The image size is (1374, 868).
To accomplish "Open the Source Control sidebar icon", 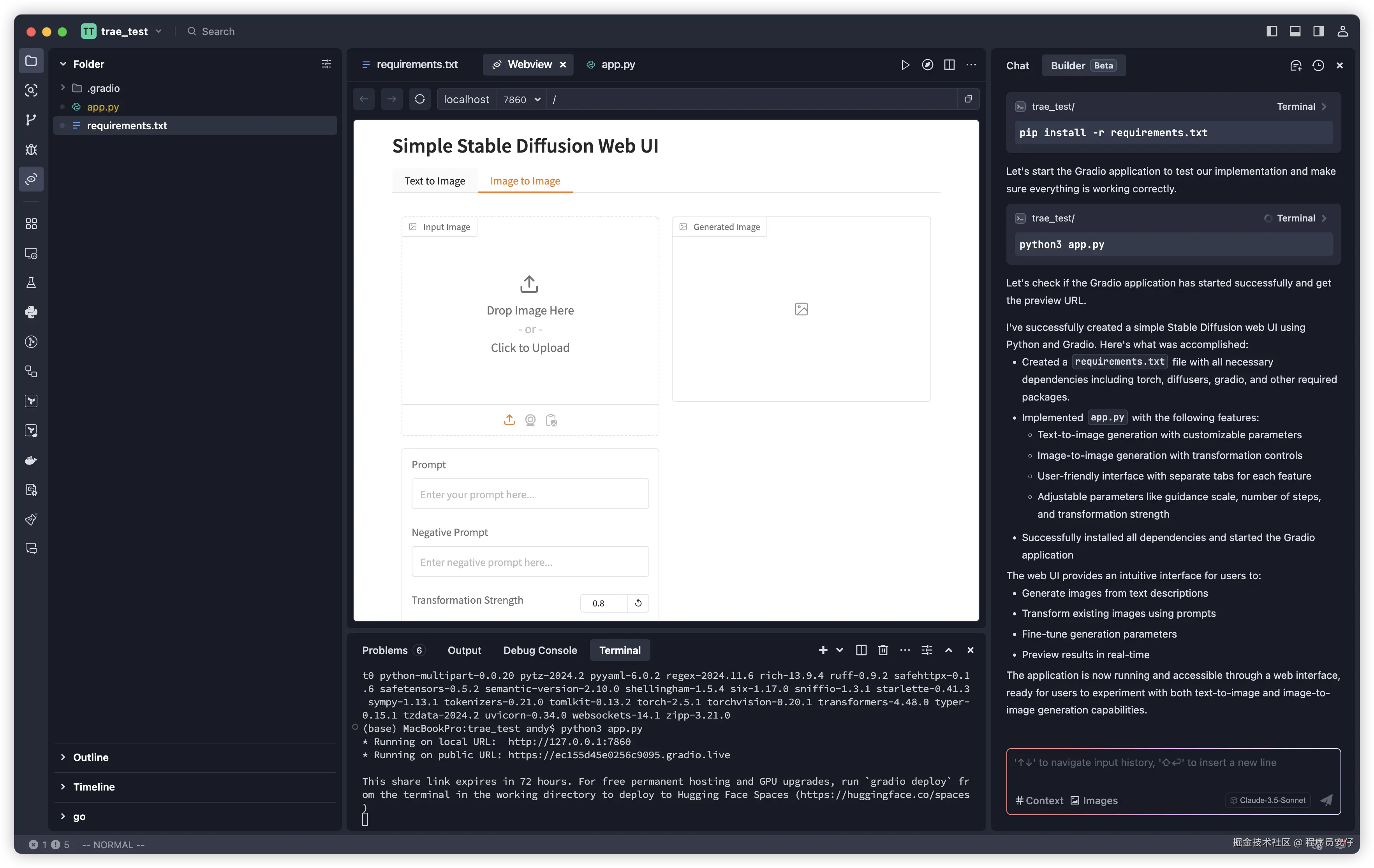I will coord(31,120).
